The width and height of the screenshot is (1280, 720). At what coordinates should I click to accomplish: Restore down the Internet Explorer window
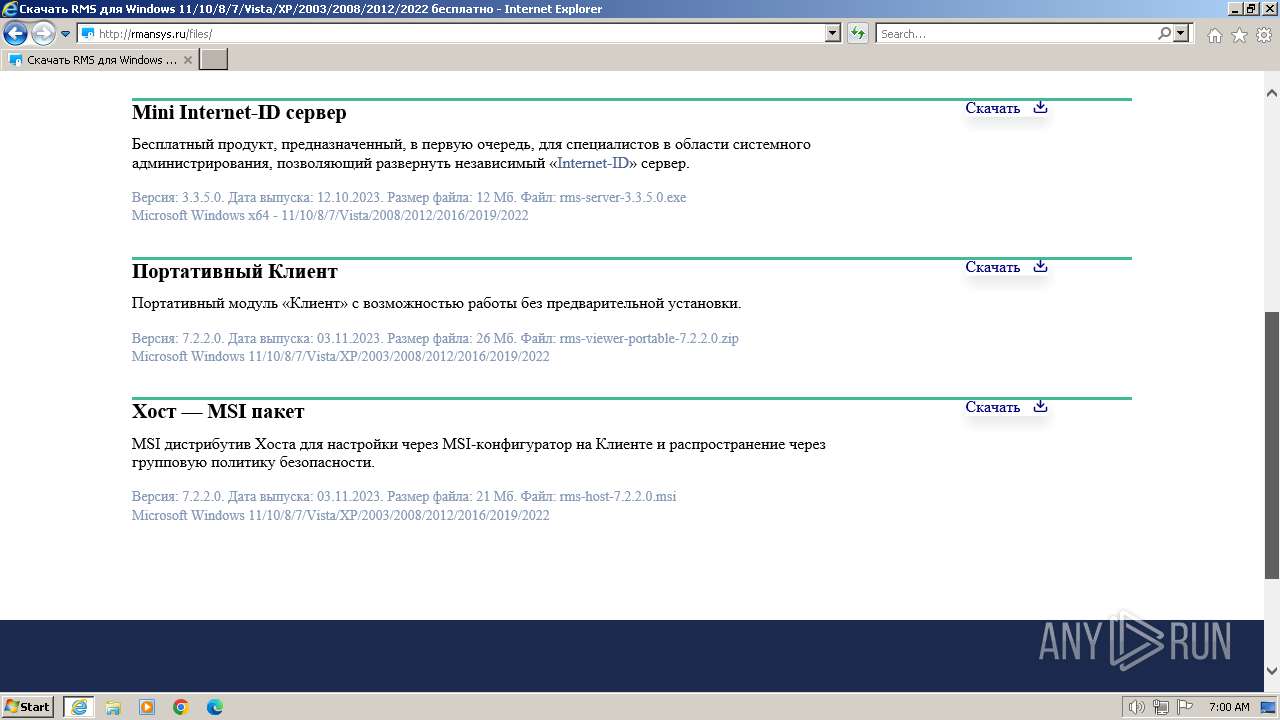tap(1251, 9)
